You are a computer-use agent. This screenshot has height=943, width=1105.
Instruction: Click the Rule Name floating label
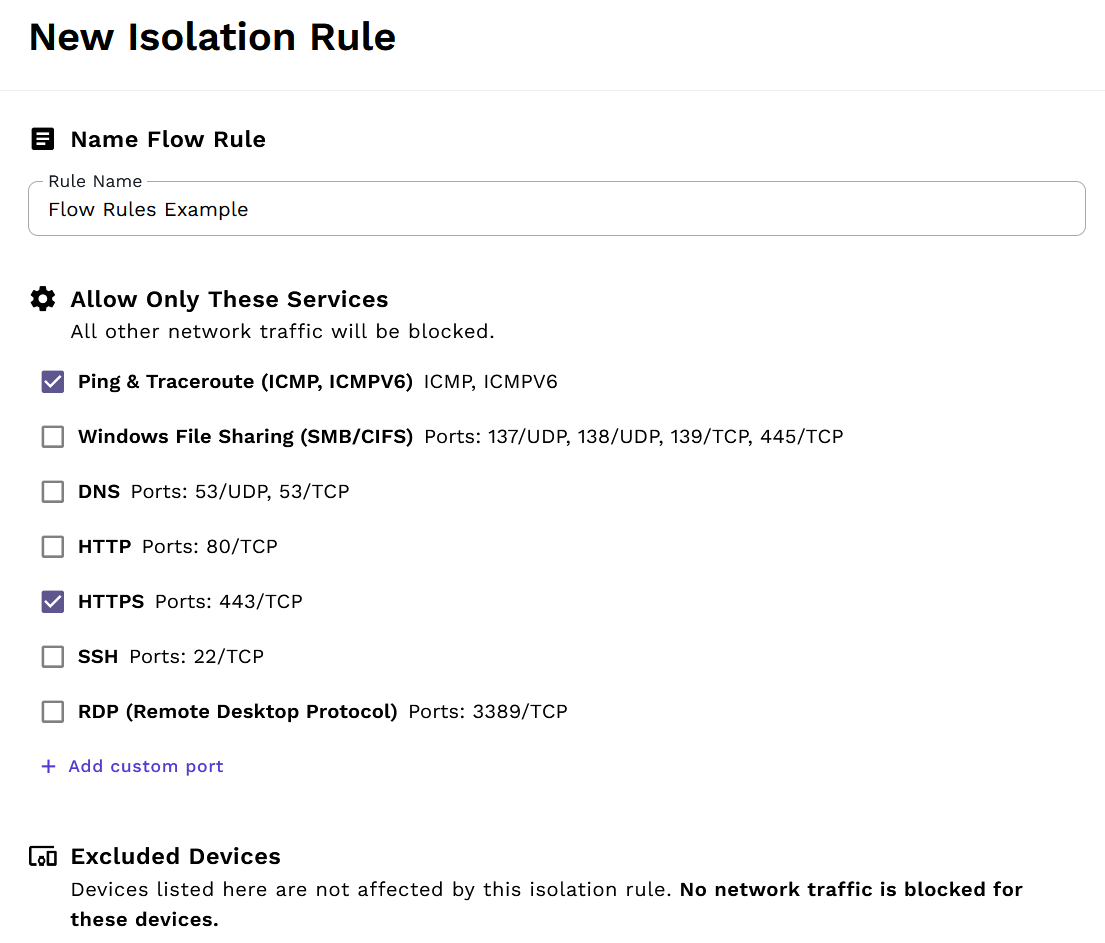pos(95,181)
